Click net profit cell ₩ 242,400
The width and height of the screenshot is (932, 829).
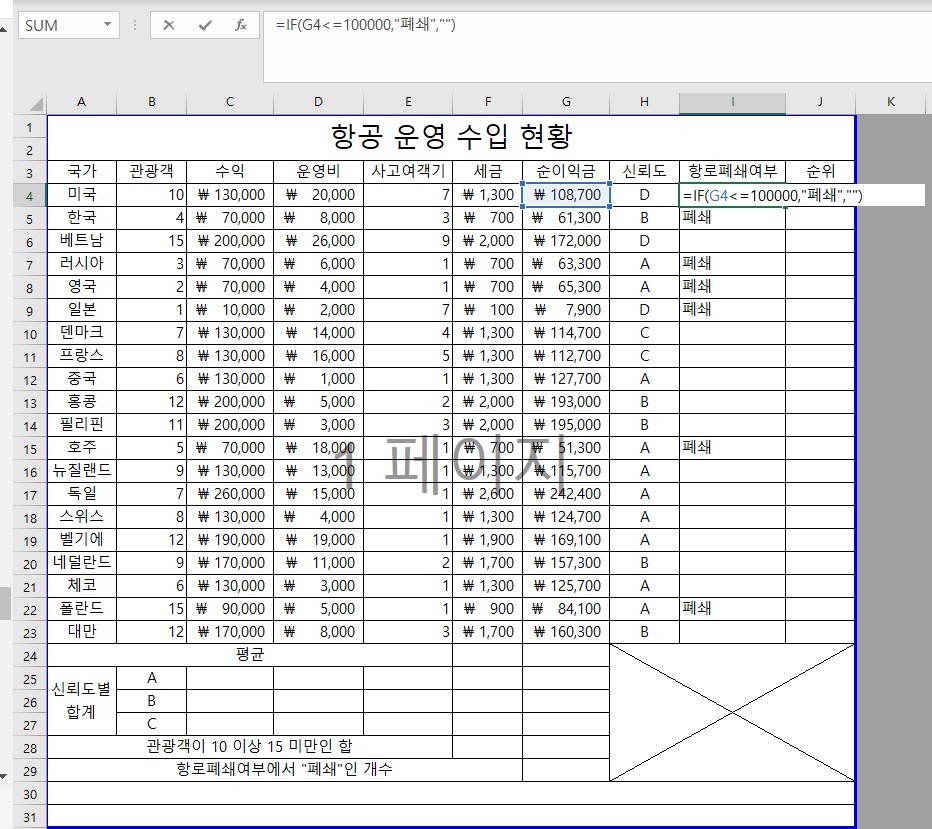click(566, 494)
